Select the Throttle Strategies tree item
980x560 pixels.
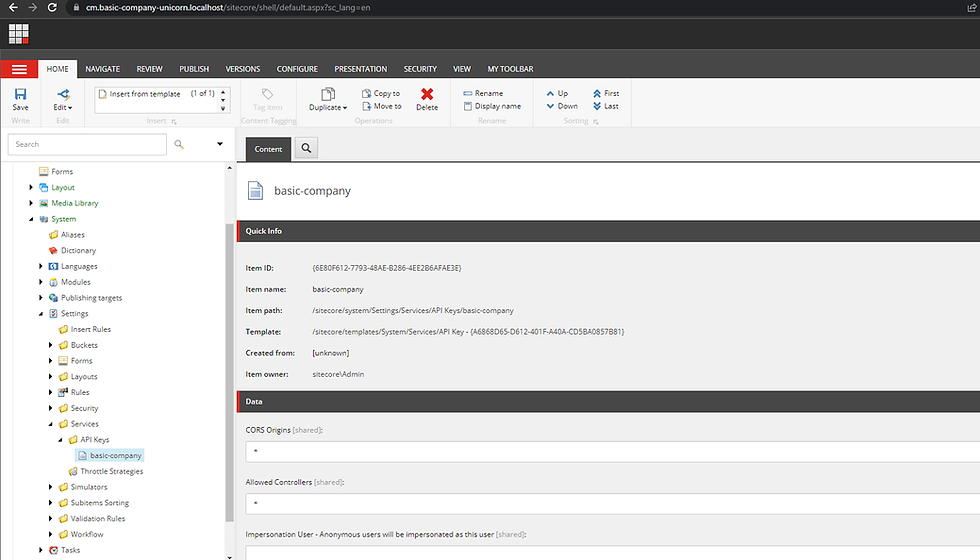[x=106, y=471]
